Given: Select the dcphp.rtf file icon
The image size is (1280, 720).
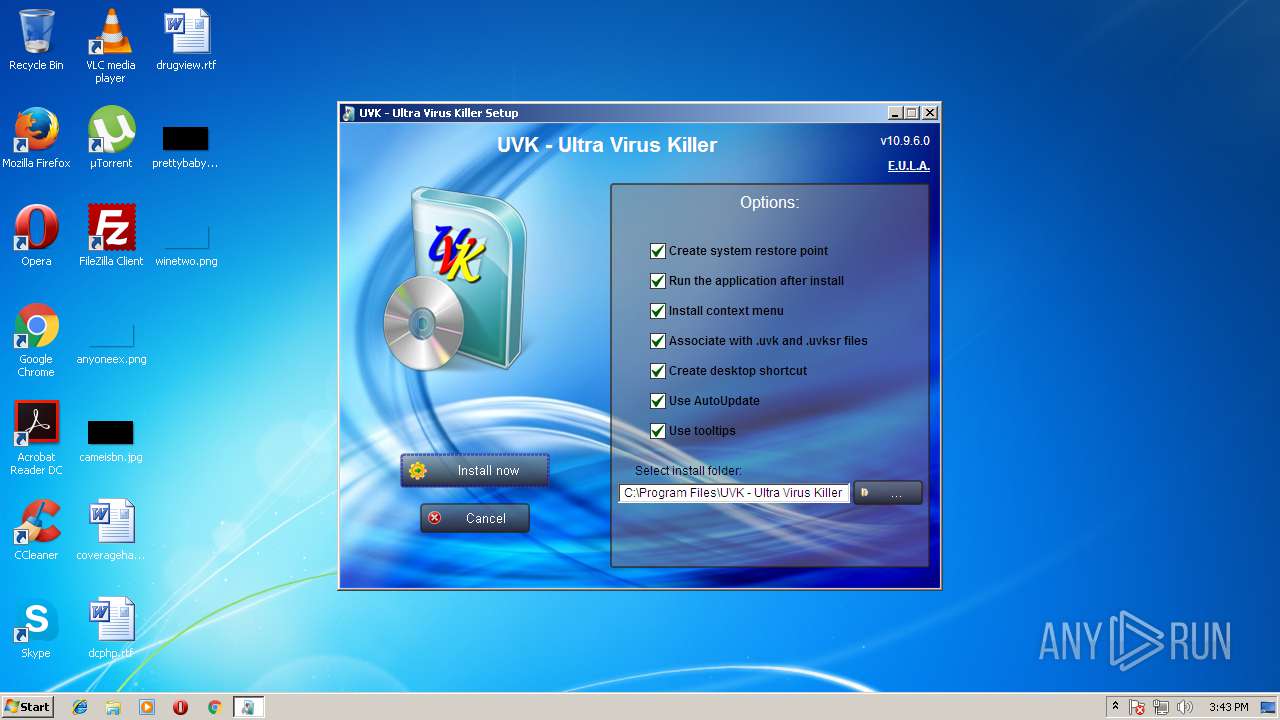Looking at the screenshot, I should pyautogui.click(x=111, y=628).
